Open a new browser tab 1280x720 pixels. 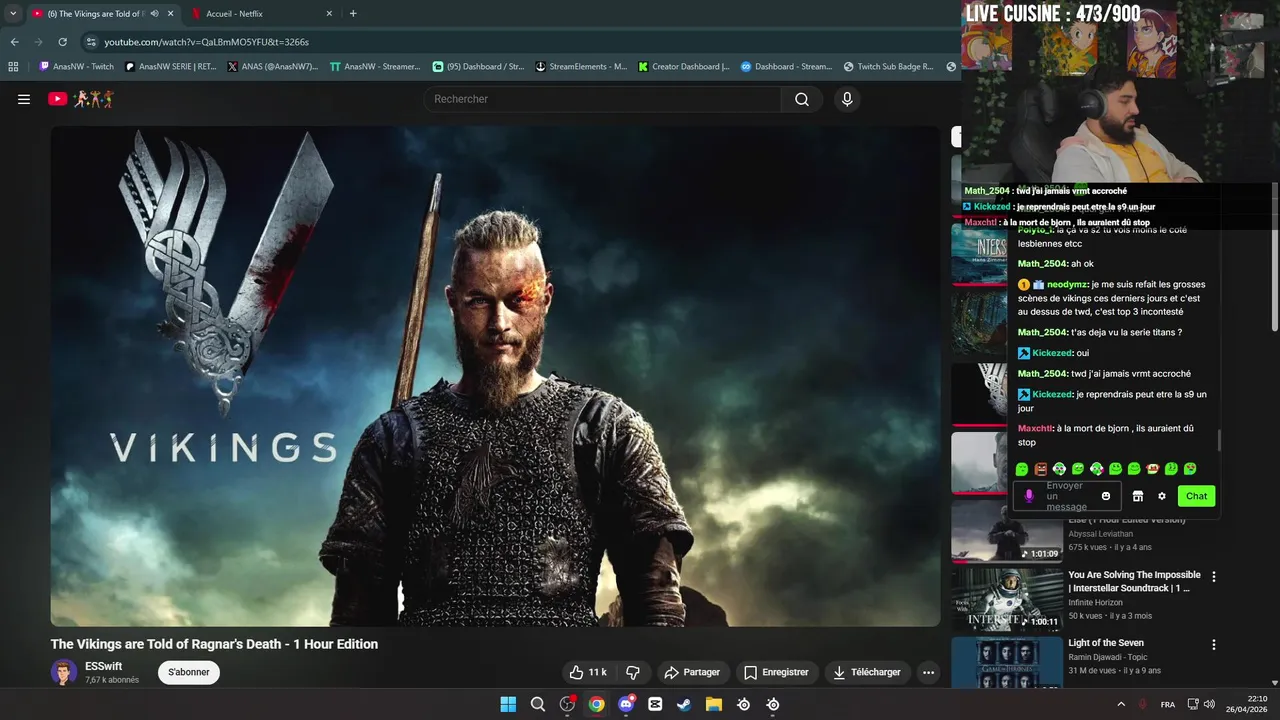353,14
